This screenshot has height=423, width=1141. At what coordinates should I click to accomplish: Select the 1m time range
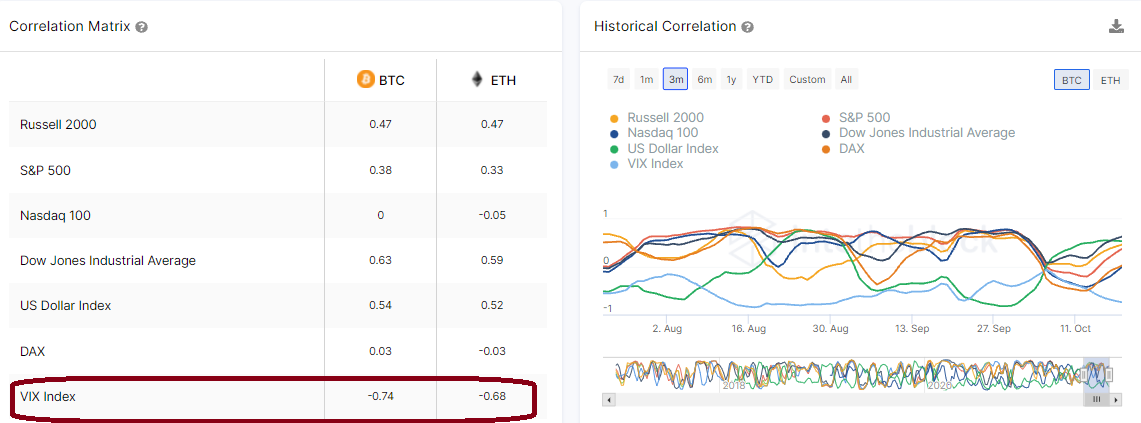pyautogui.click(x=646, y=79)
